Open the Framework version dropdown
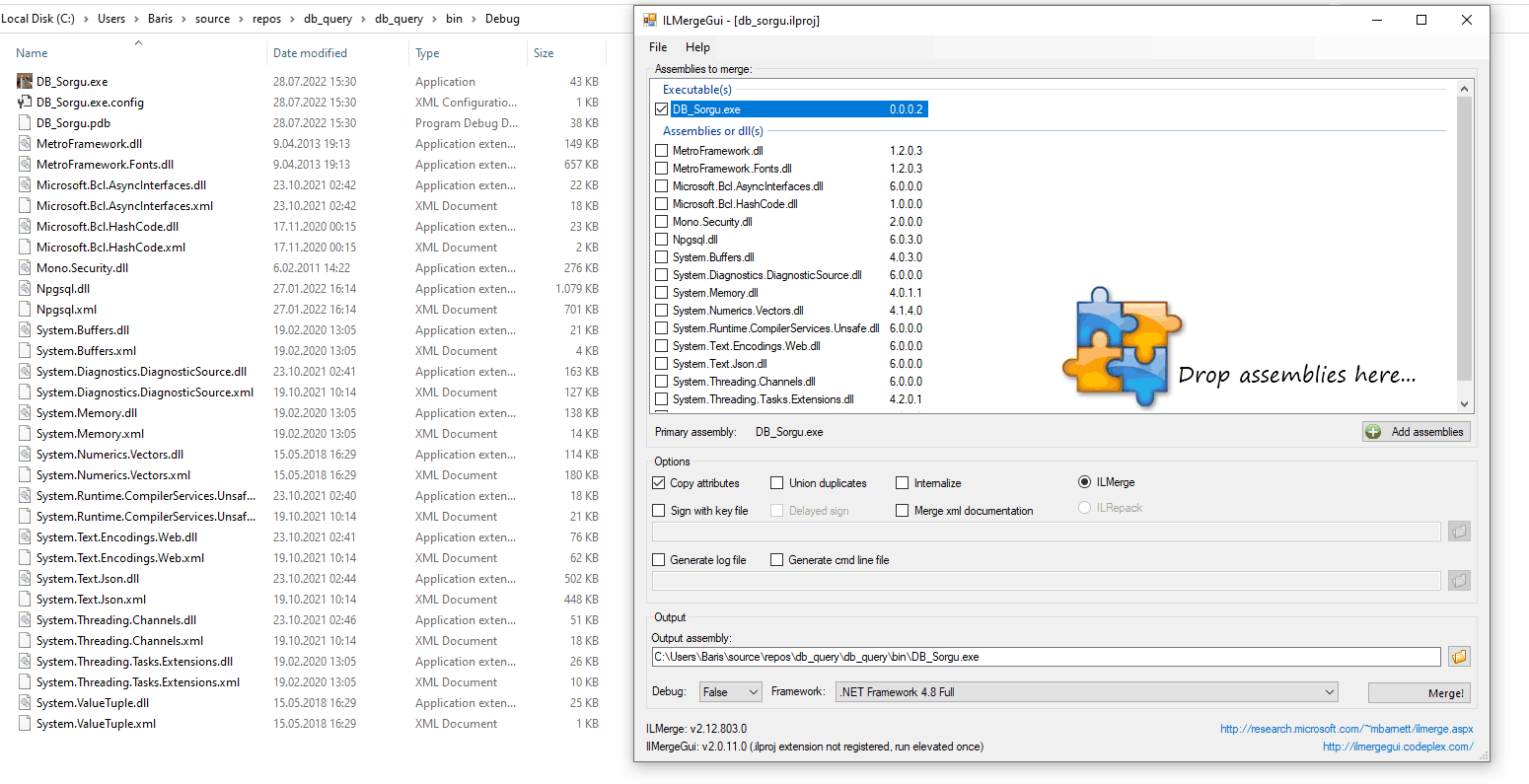The height and width of the screenshot is (784, 1529). [1087, 692]
